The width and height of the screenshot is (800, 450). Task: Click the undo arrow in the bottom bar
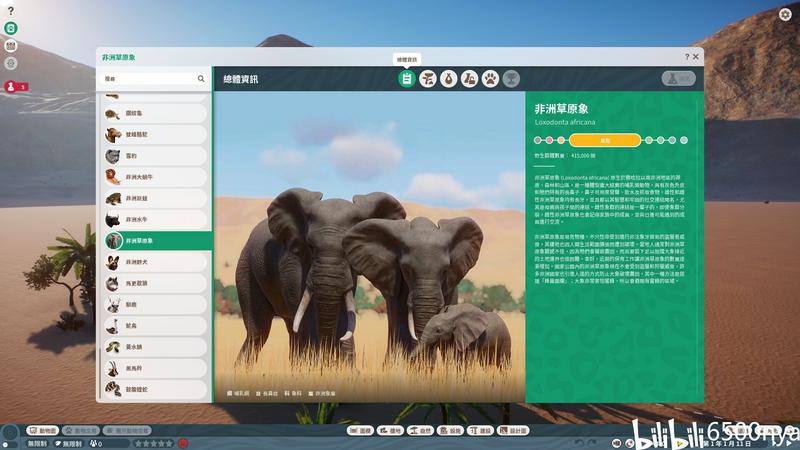[x=579, y=443]
